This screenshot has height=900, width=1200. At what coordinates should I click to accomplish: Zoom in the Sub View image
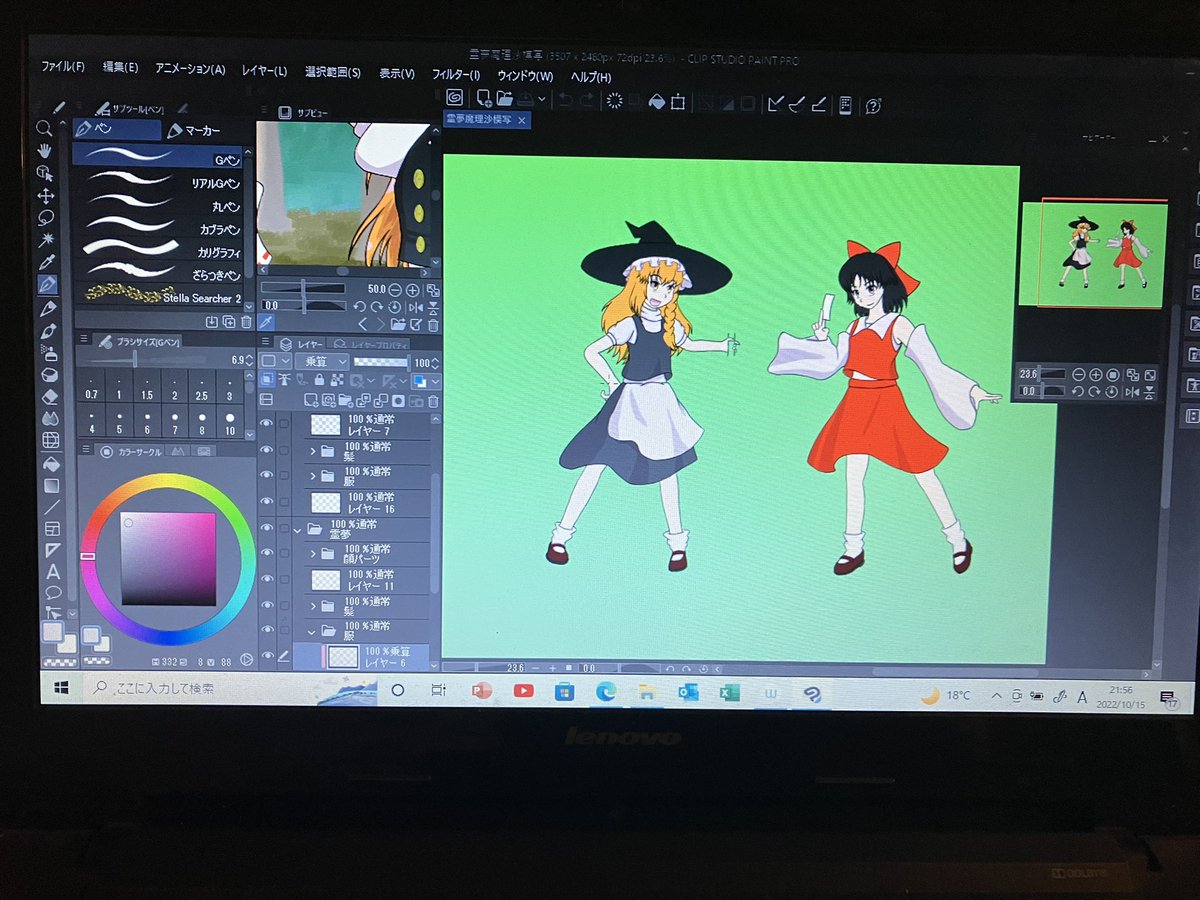pyautogui.click(x=412, y=290)
